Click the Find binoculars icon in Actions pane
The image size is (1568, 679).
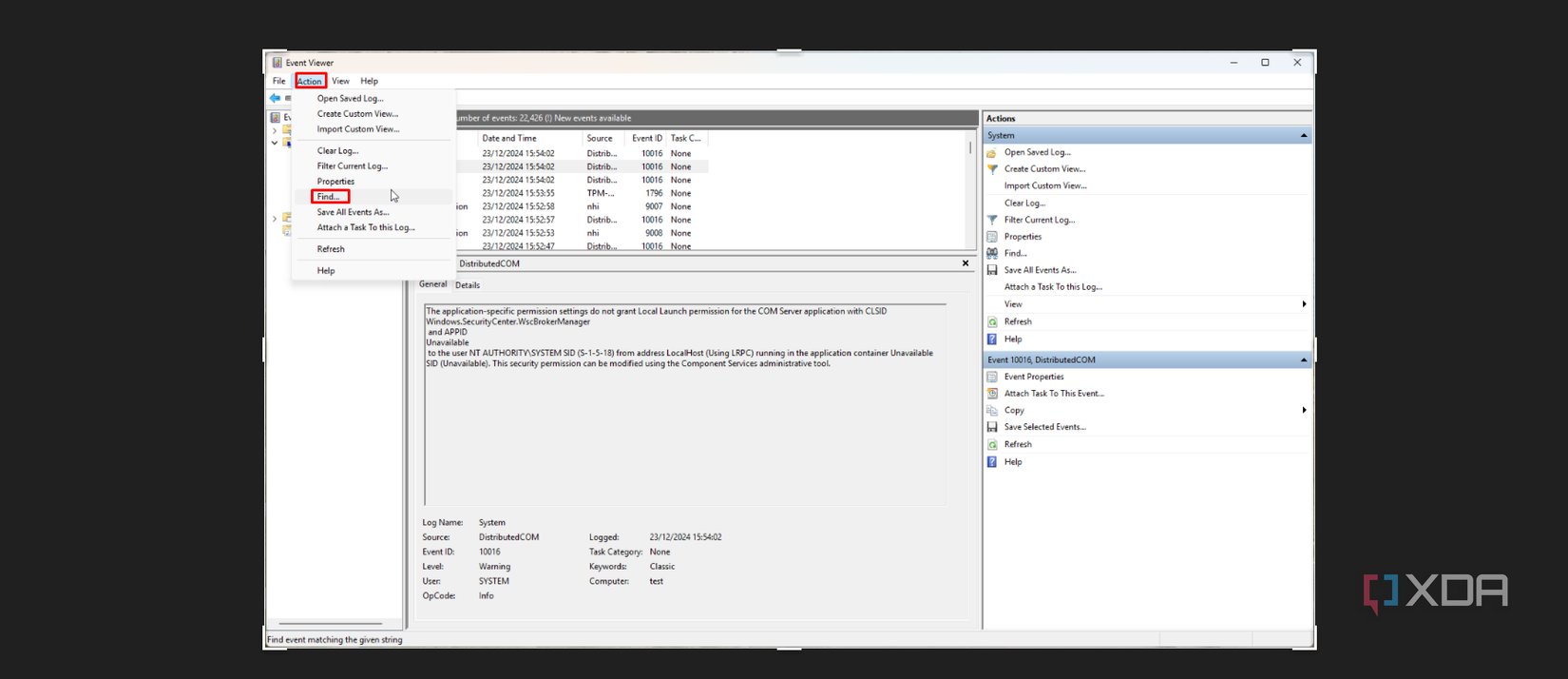click(x=992, y=254)
